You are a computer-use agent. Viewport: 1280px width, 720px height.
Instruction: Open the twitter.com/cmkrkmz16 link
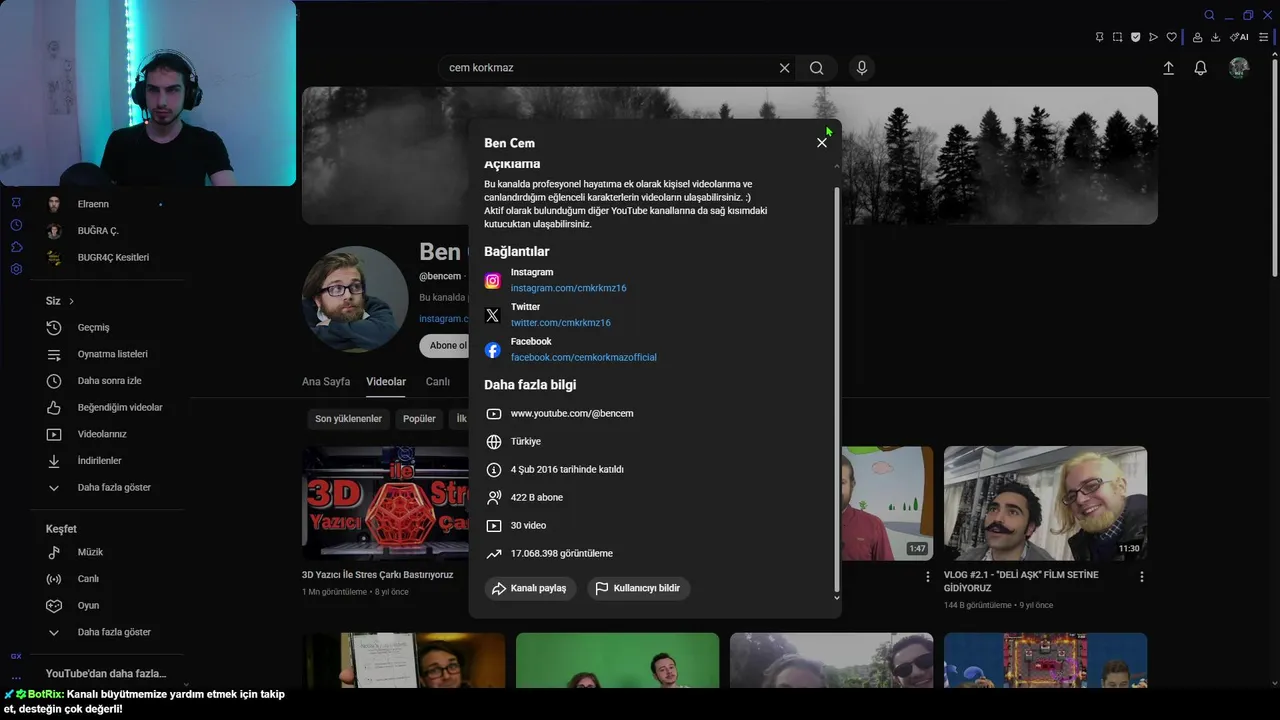click(560, 323)
